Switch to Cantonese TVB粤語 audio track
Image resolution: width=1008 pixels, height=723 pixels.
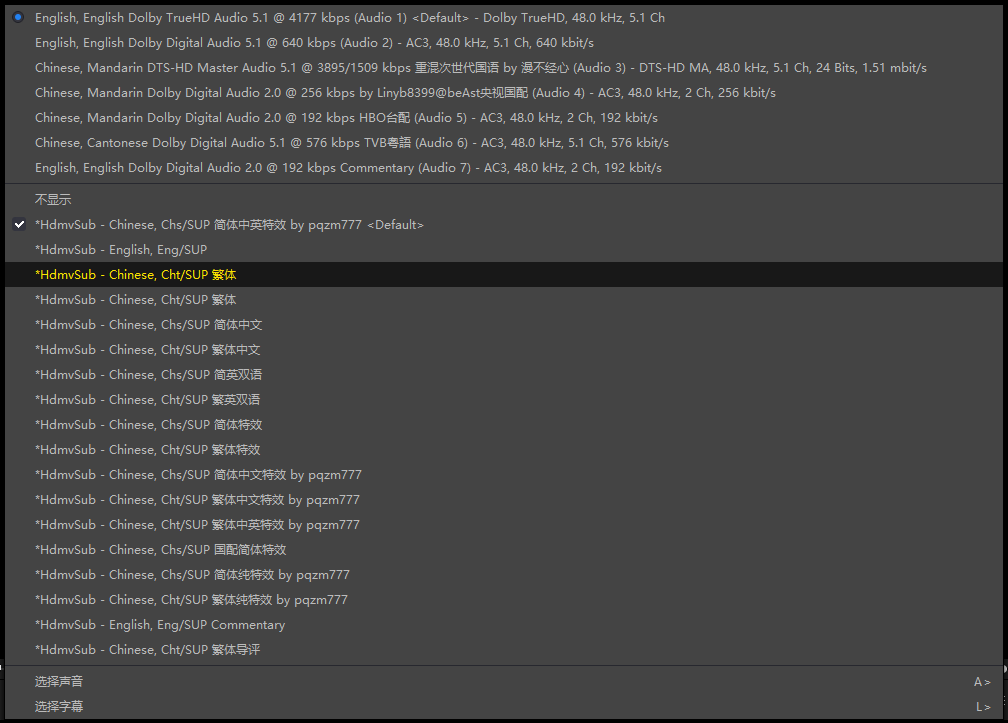[x=351, y=143]
